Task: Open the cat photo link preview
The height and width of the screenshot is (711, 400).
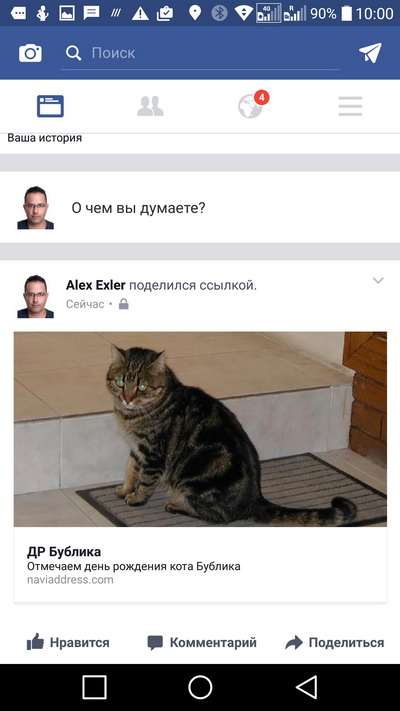Action: (x=200, y=429)
